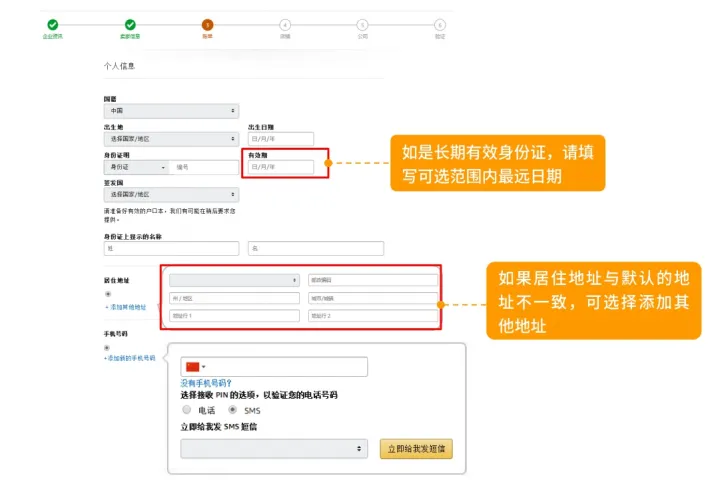Click the 个人信息 section heading
720x482 pixels.
pos(119,66)
